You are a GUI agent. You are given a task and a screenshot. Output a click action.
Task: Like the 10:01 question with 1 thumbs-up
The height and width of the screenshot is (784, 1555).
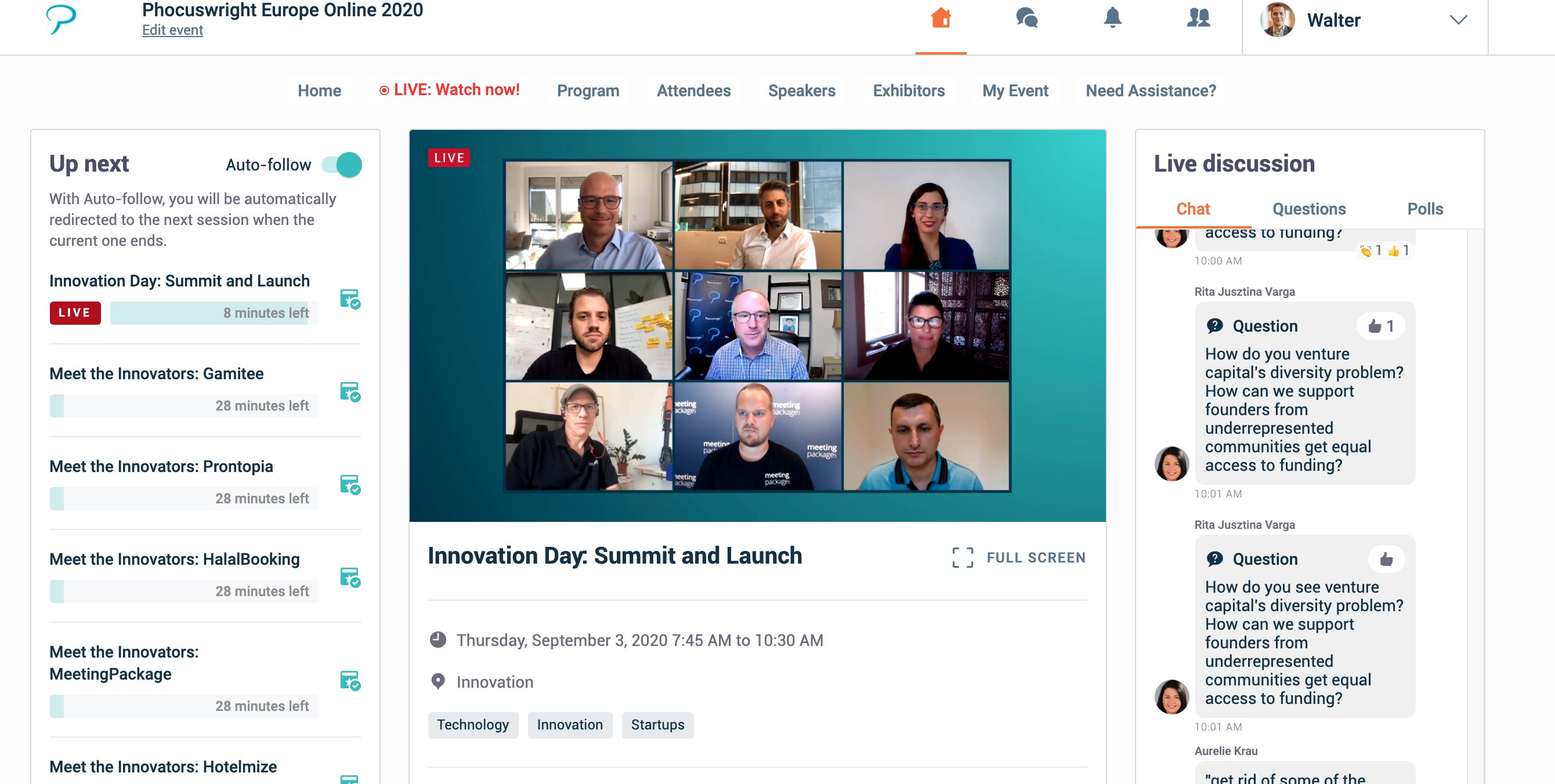[x=1380, y=326]
